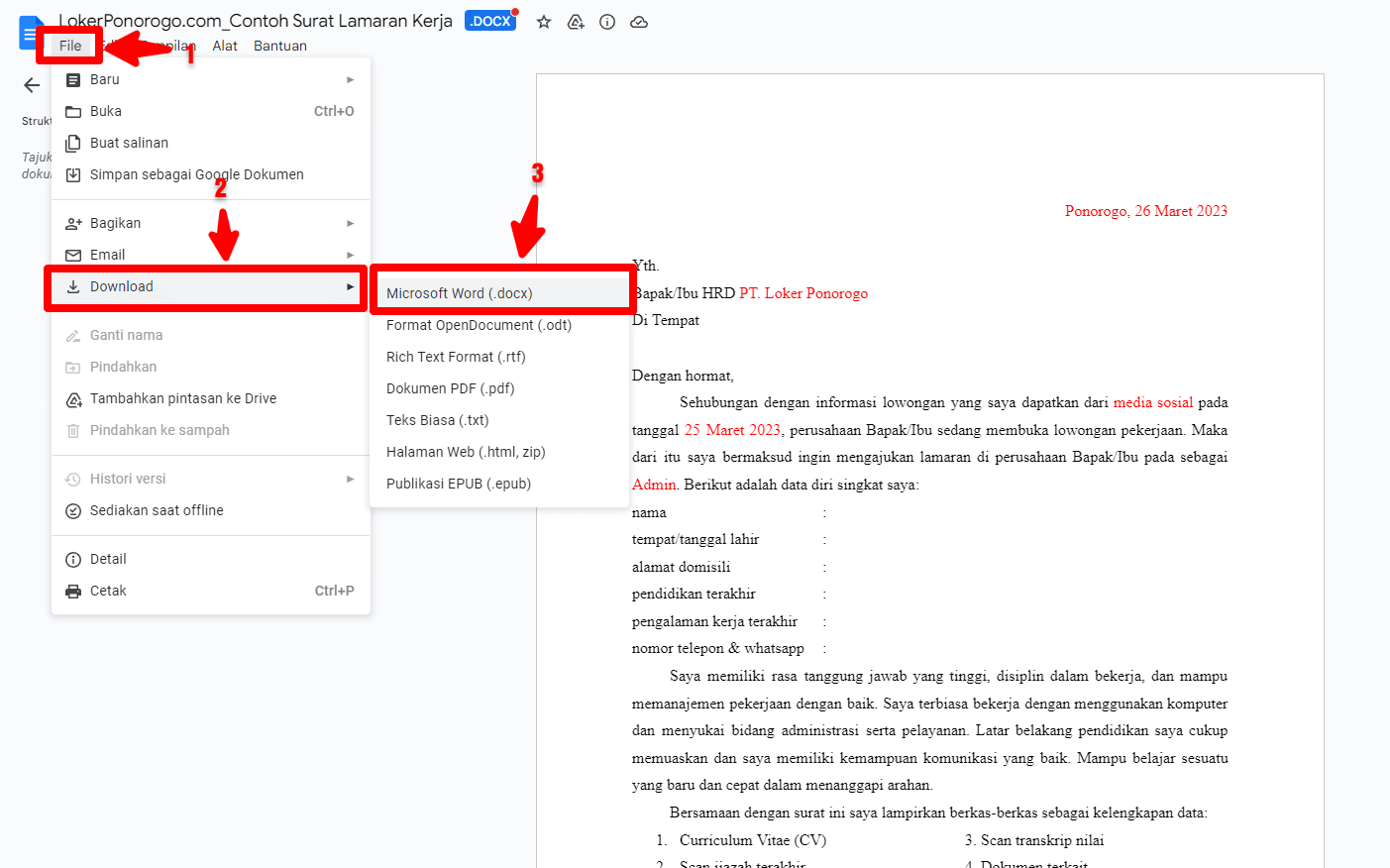The image size is (1390, 868).
Task: Open document info icon next to the star
Action: coord(607,22)
